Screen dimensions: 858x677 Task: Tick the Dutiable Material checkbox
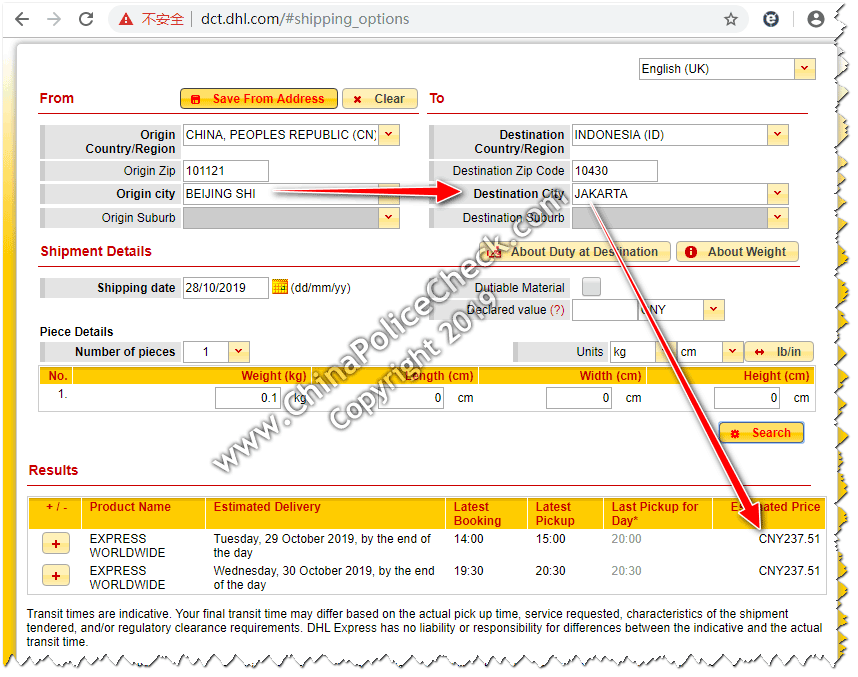pyautogui.click(x=591, y=286)
